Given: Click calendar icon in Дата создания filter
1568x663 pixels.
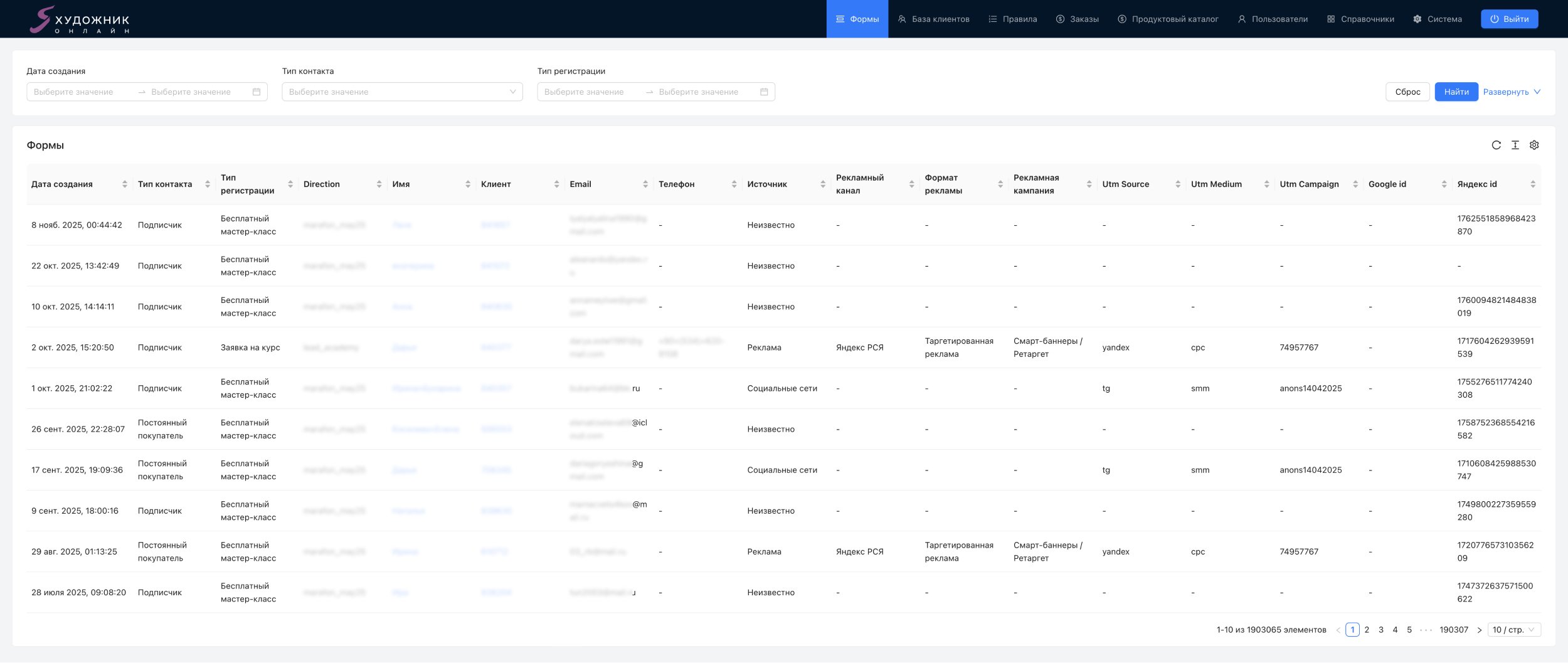Looking at the screenshot, I should (257, 92).
